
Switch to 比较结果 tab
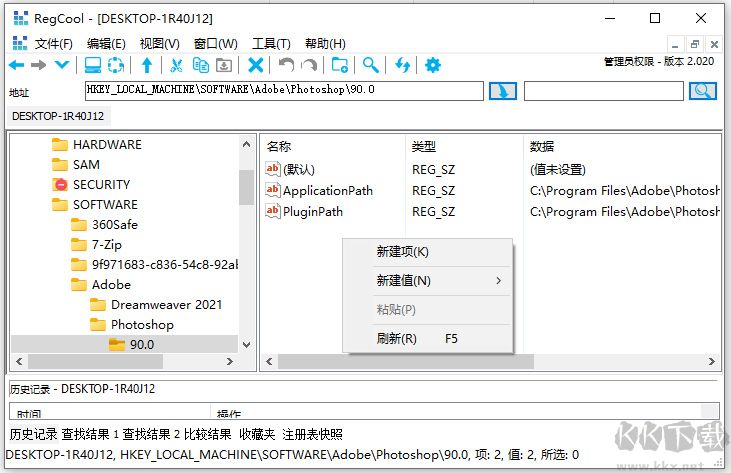coord(207,435)
